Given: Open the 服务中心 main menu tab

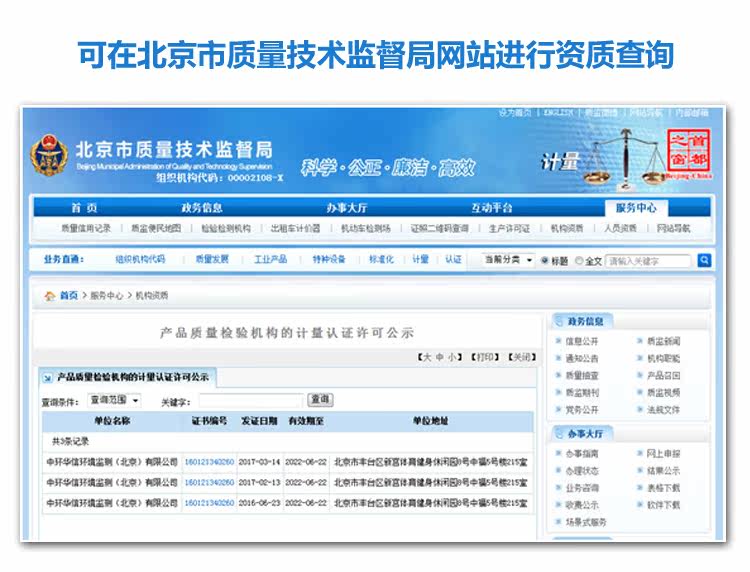Looking at the screenshot, I should [636, 208].
